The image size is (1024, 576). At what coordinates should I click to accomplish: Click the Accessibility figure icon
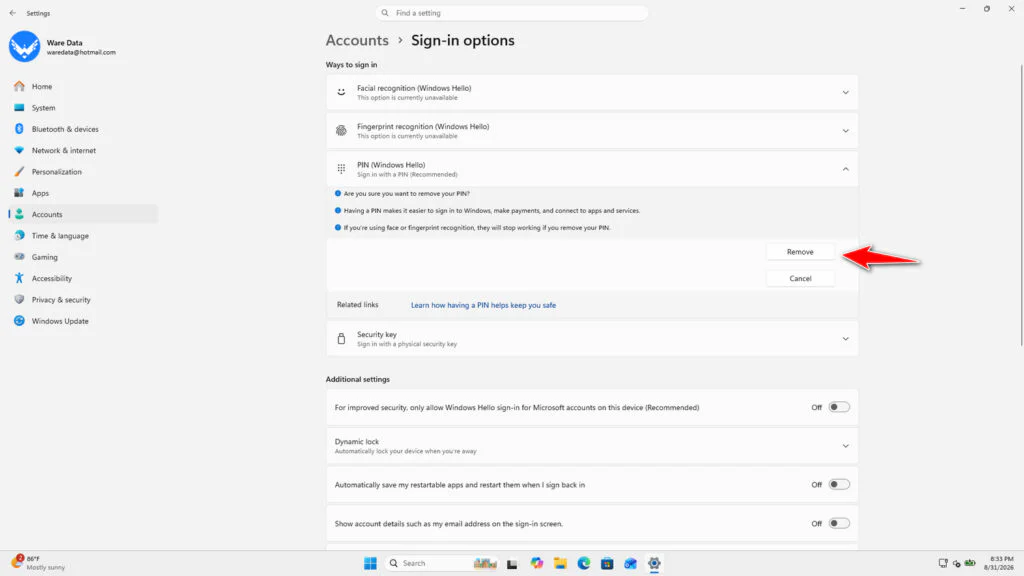click(x=20, y=278)
